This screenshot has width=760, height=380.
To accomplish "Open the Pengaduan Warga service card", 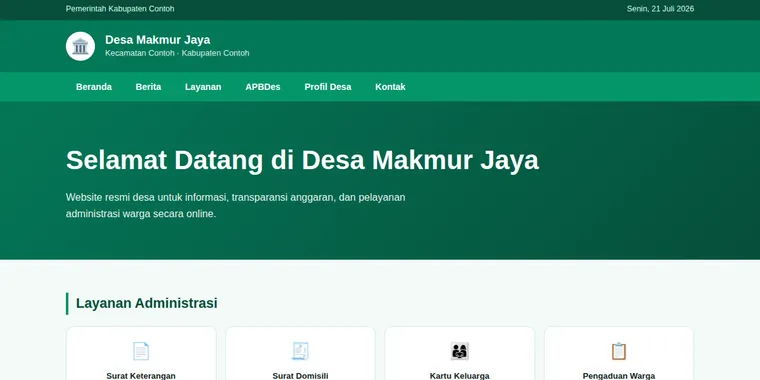I will click(619, 353).
